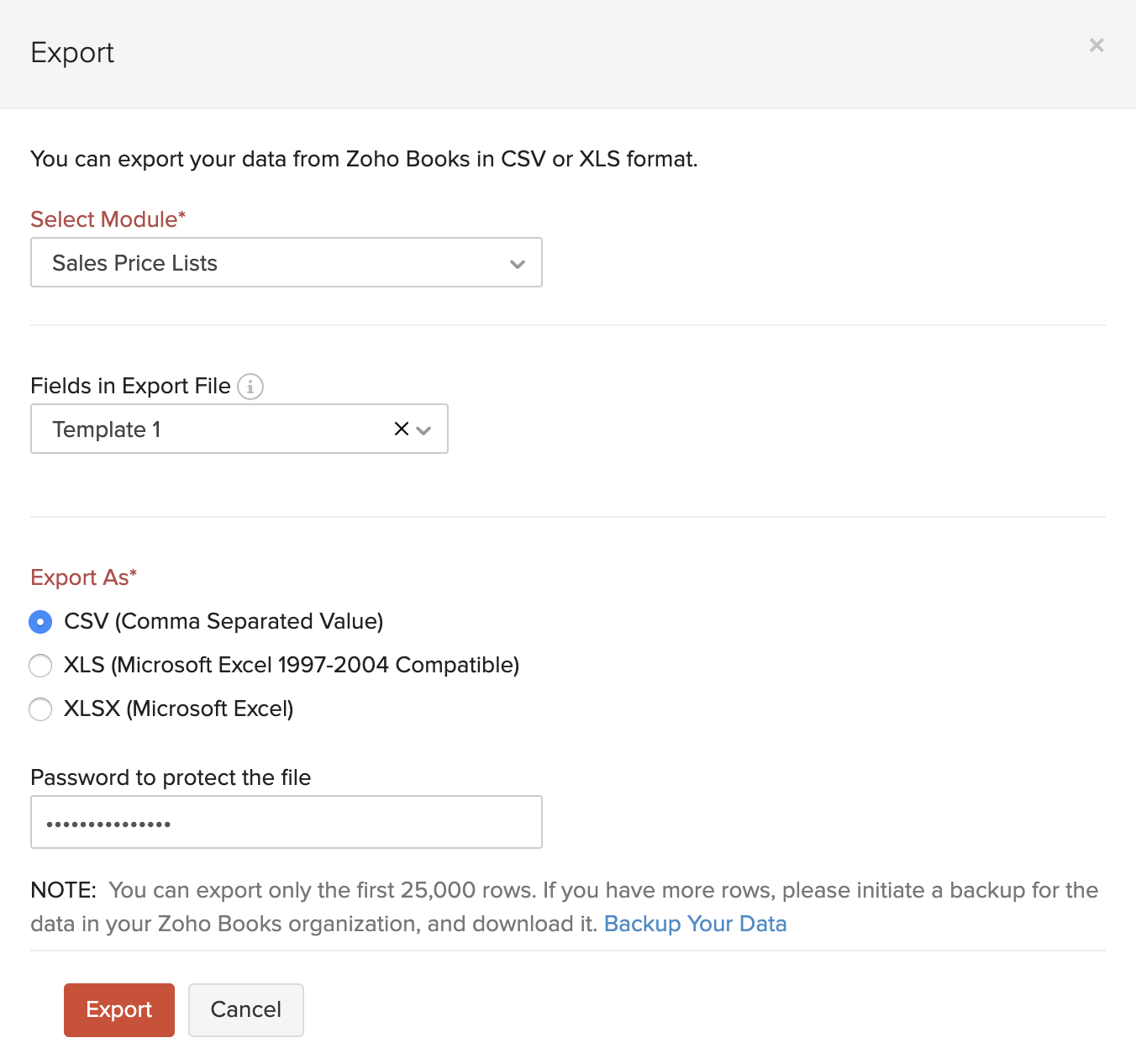Select the CSV export format
The height and width of the screenshot is (1064, 1136).
coord(40,622)
